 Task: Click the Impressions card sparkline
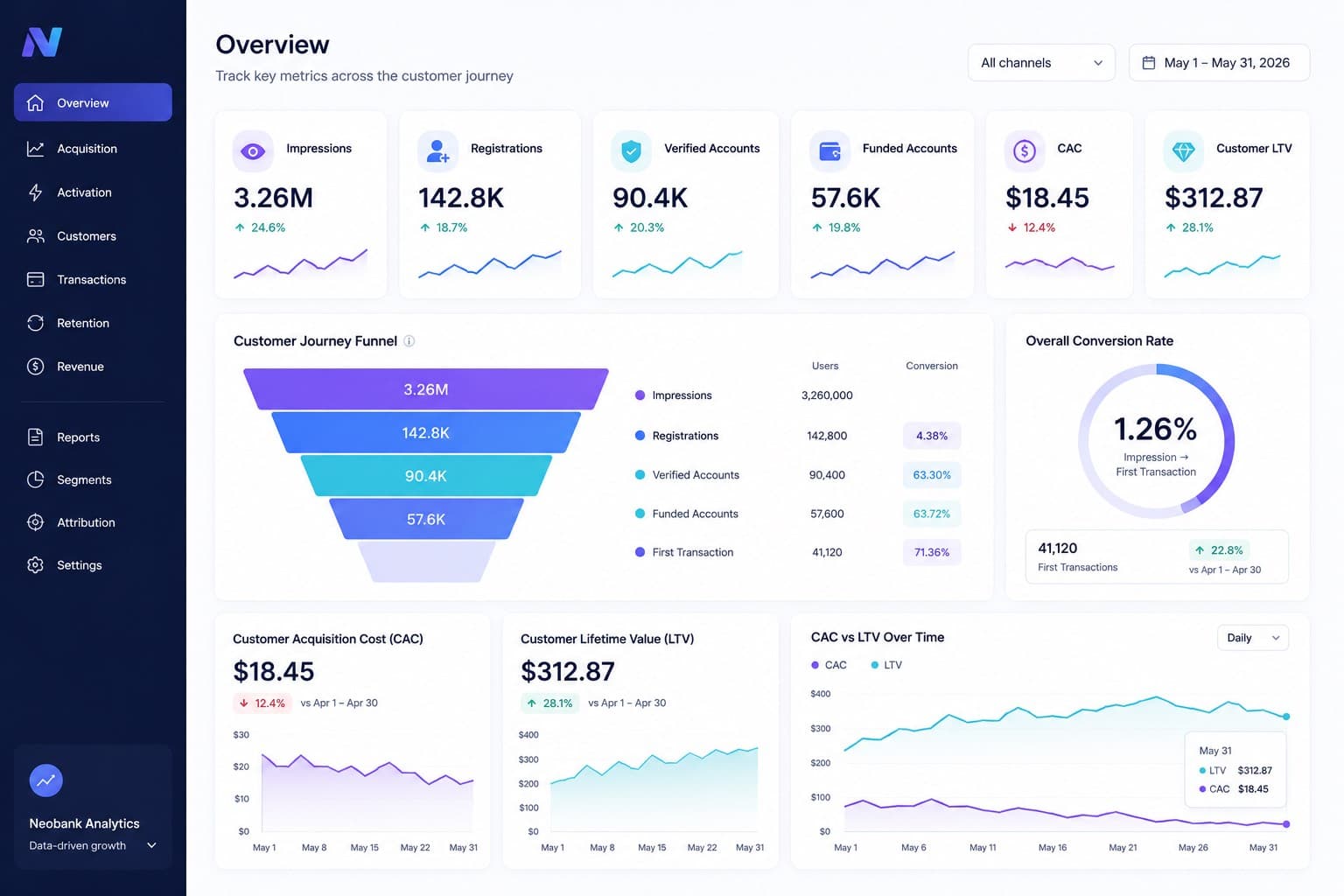(x=300, y=264)
